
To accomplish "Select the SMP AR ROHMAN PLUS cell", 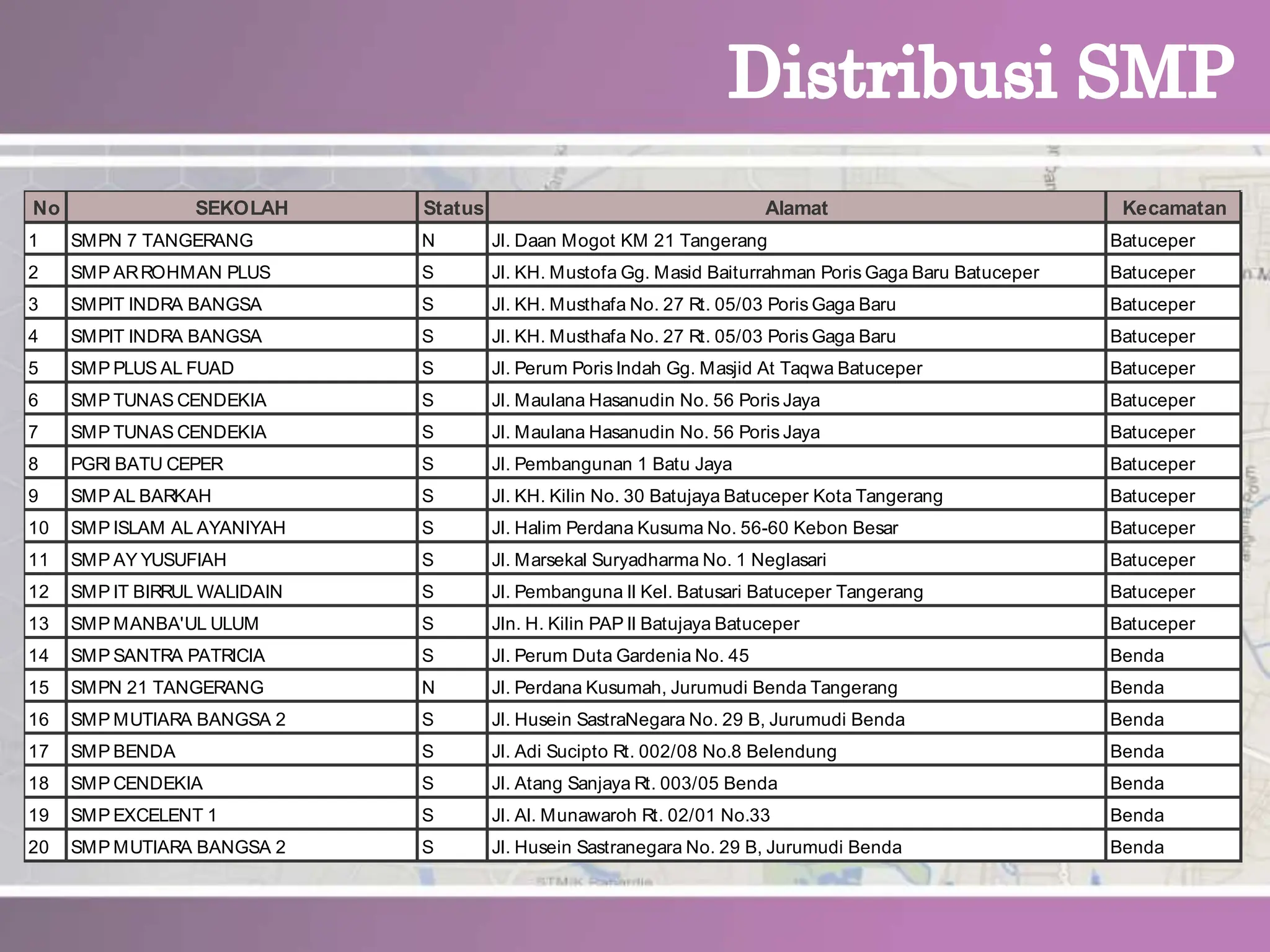I will pyautogui.click(x=242, y=272).
